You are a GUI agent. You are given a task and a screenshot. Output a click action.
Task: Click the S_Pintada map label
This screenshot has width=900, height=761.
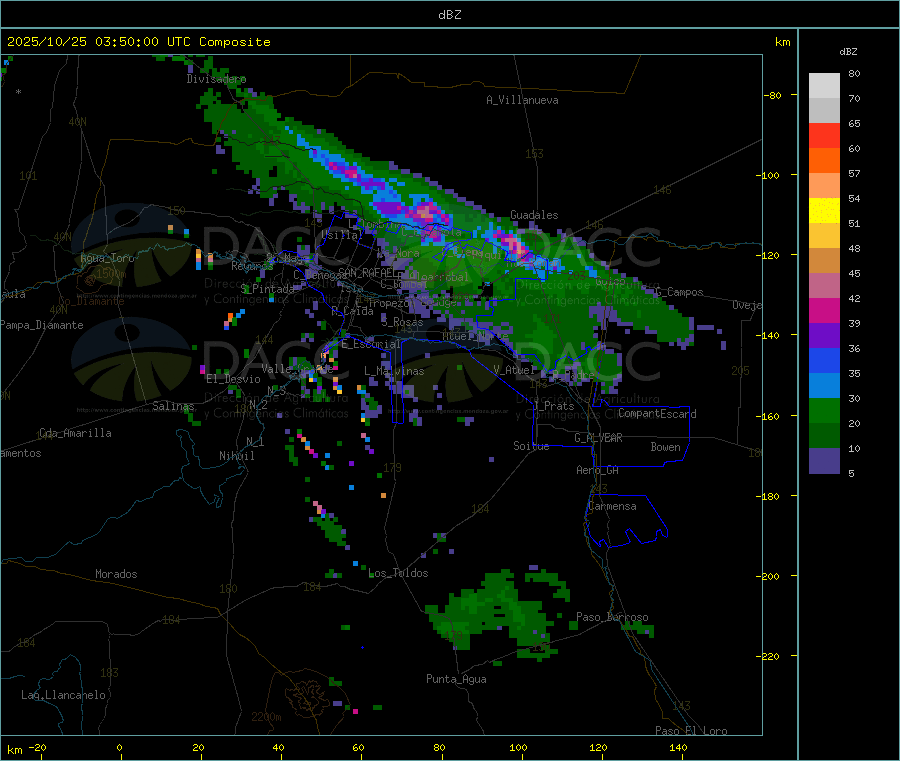point(267,289)
